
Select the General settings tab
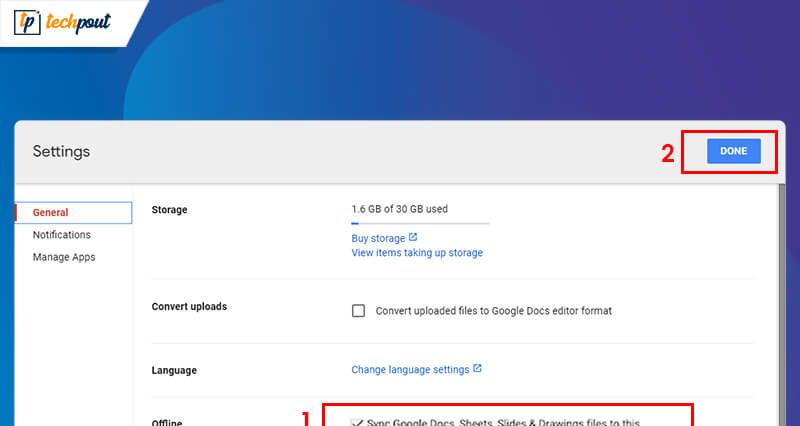point(73,213)
